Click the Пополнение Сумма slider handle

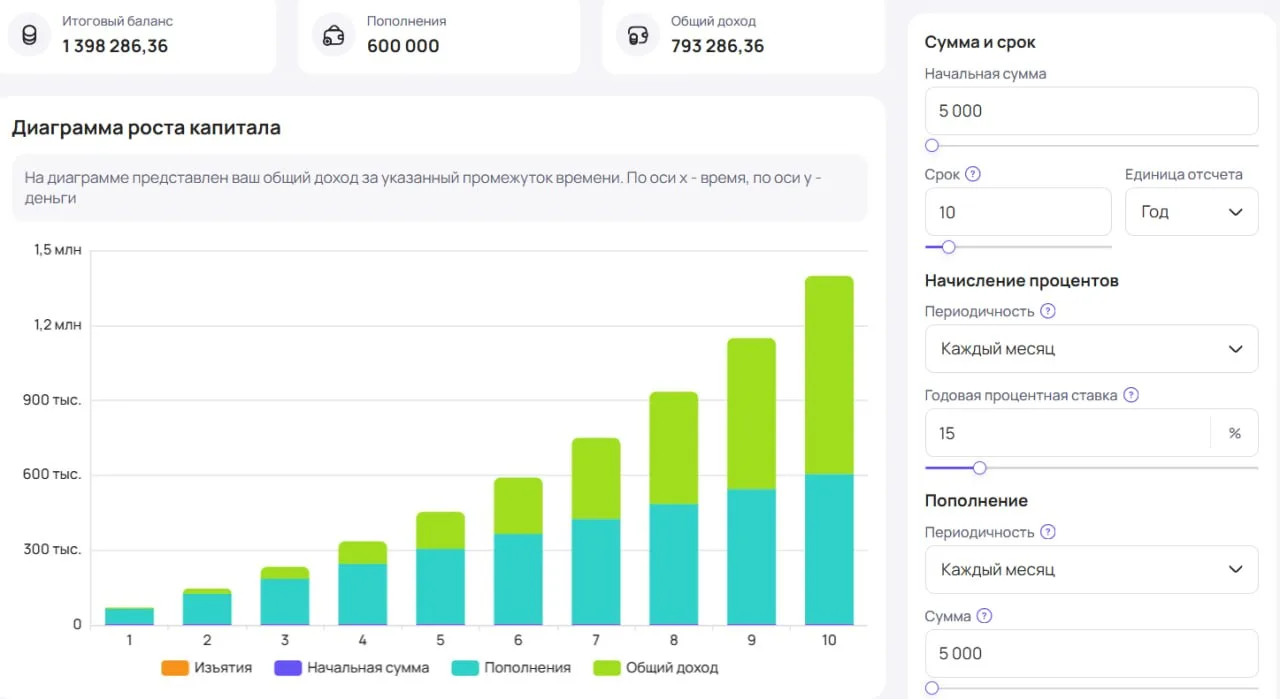(x=932, y=688)
